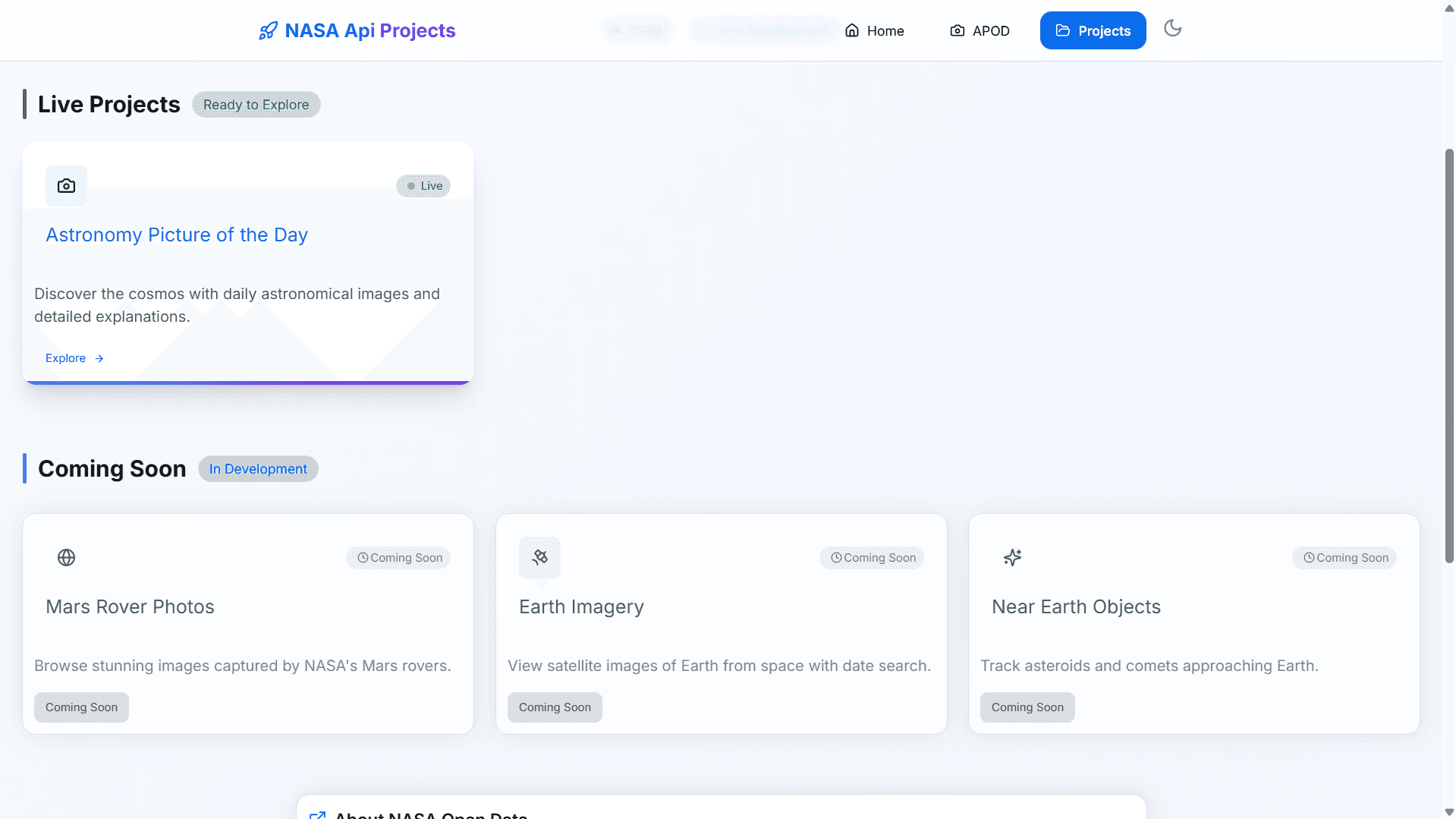Click the asteroids and comets description text

tap(1149, 666)
